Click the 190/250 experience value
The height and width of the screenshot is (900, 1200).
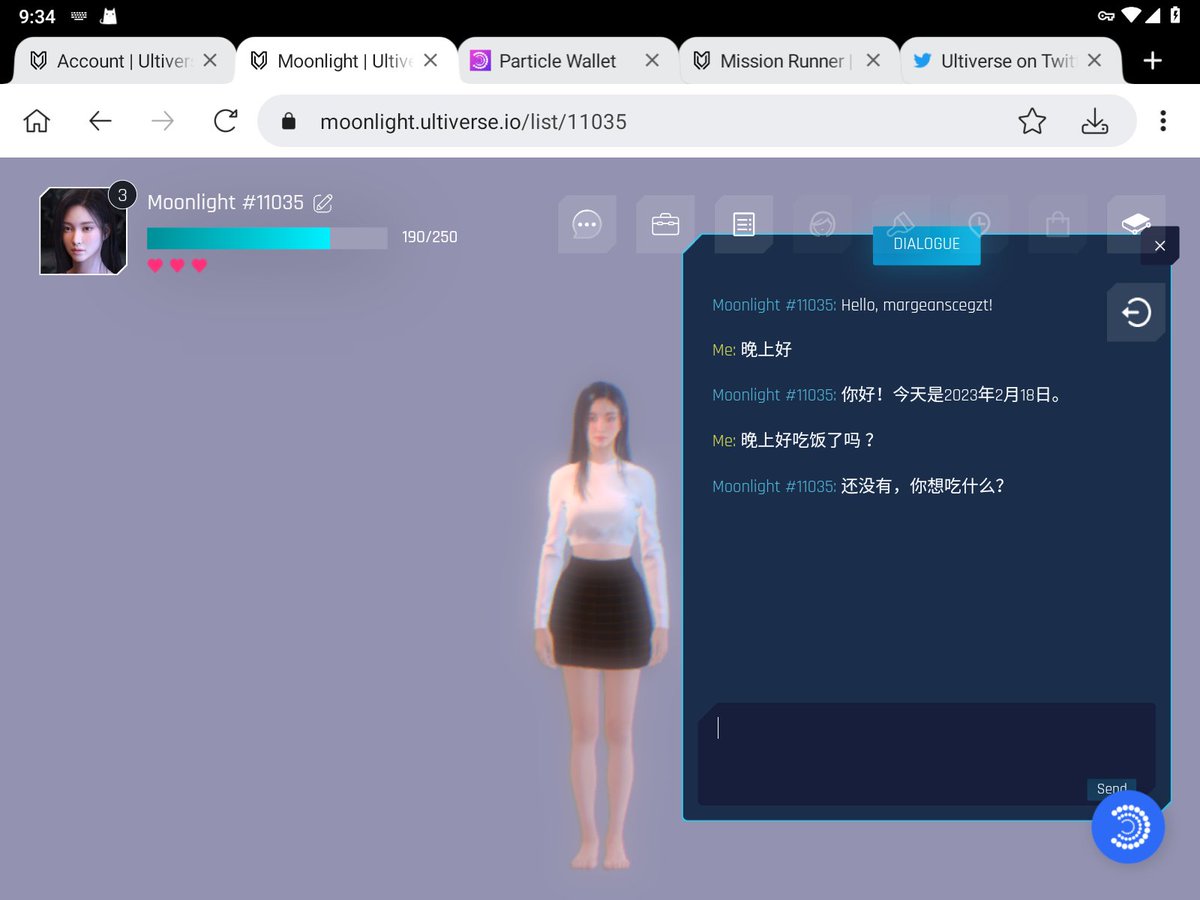(430, 237)
